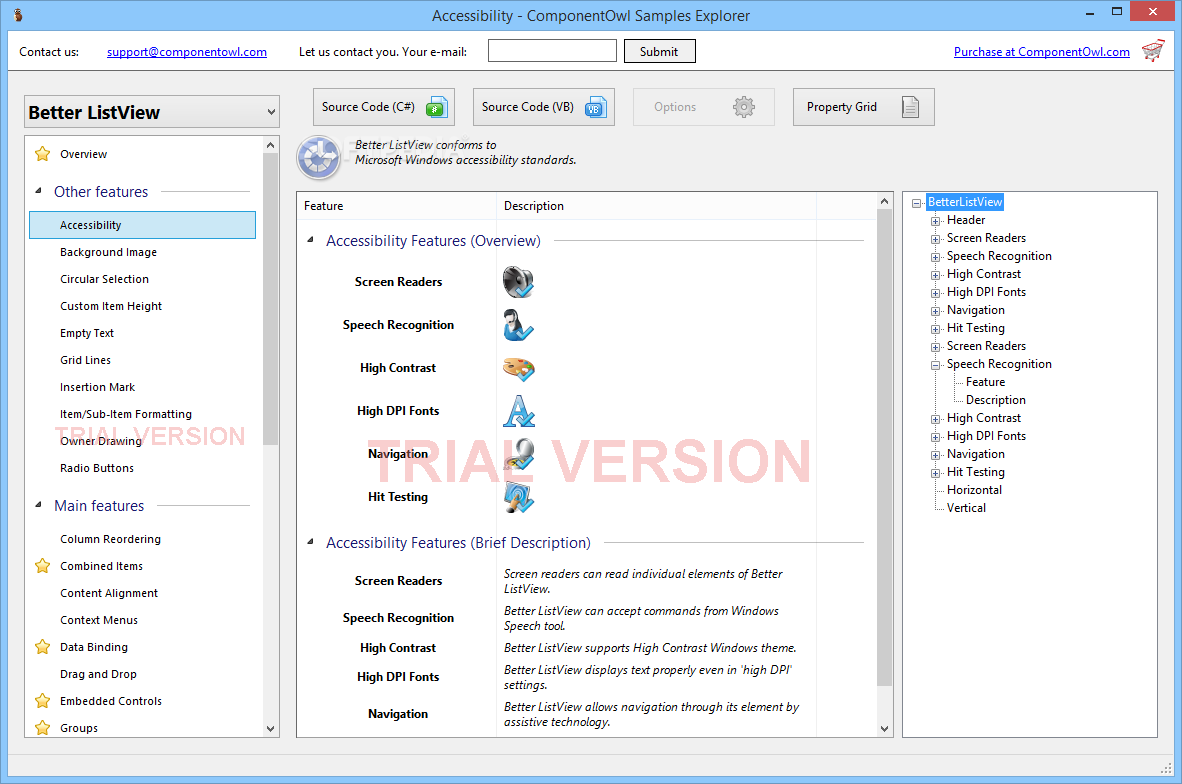1182x784 pixels.
Task: Select the Context Menus sample
Action: (99, 620)
